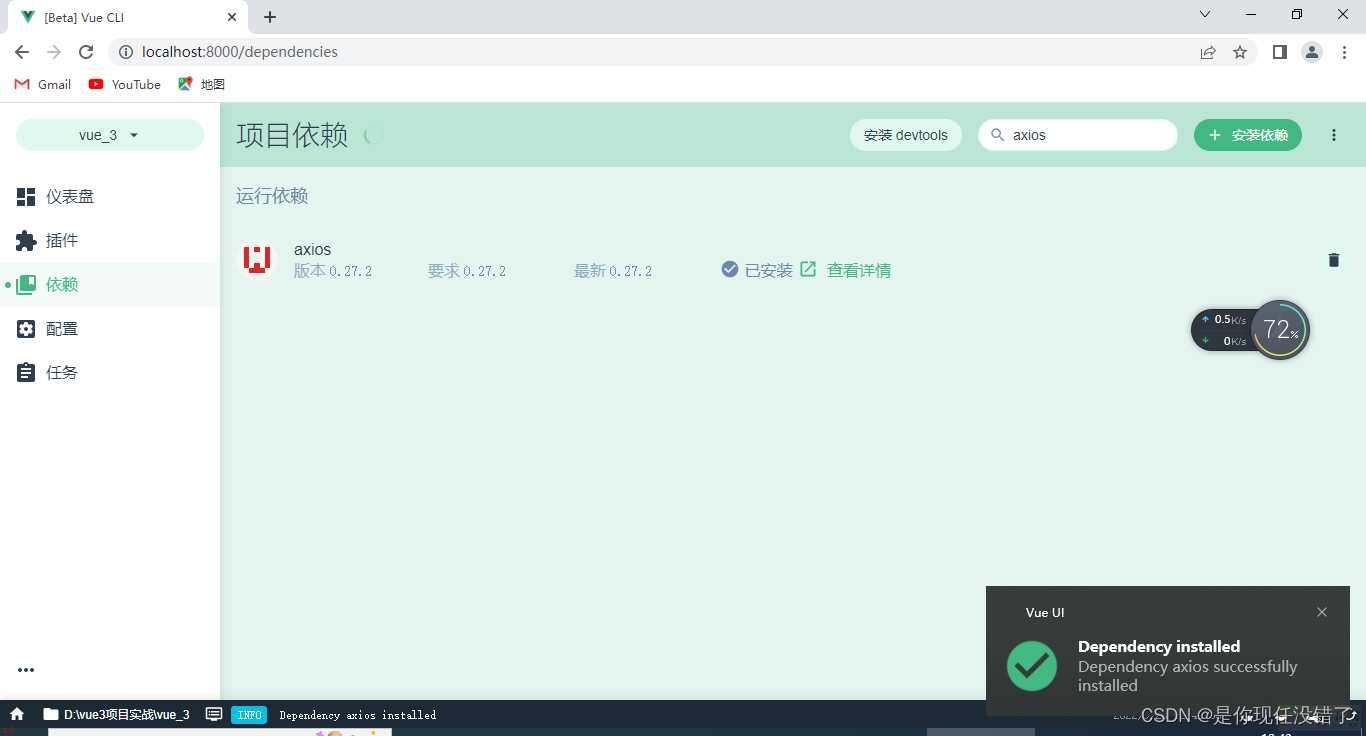Screen dimensions: 1366x736
Task: Click the status bar logs icon
Action: point(213,715)
